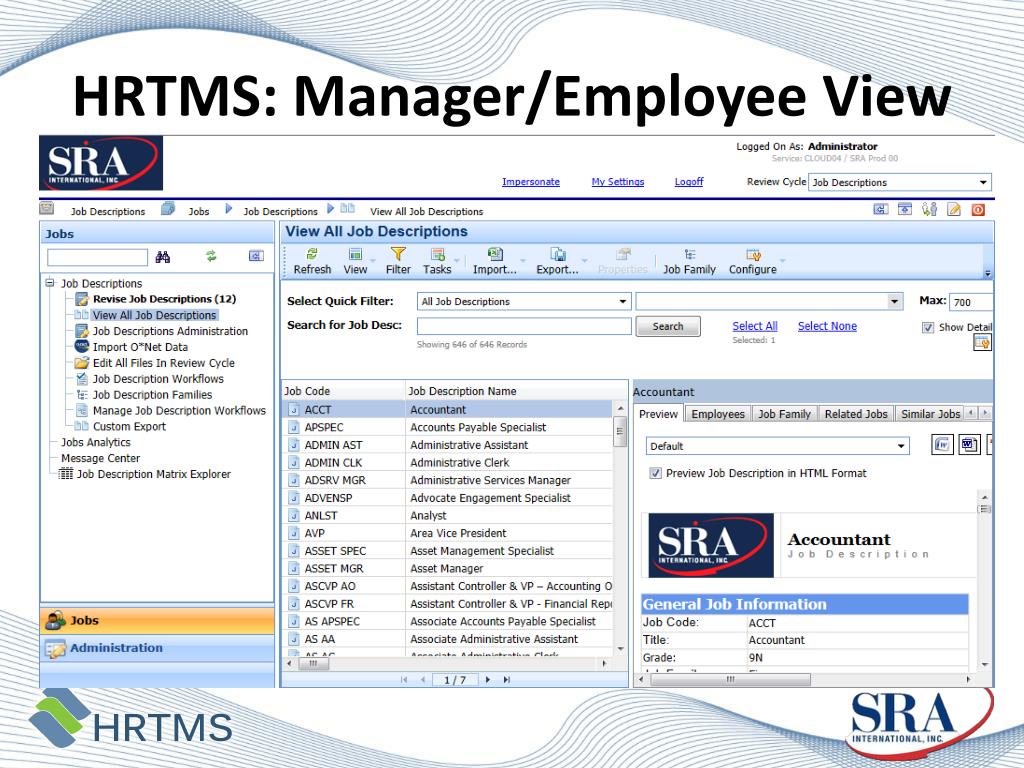Screen dimensions: 1024x768
Task: Click the pencil notepad icon in breadcrumb bar
Action: coord(954,210)
